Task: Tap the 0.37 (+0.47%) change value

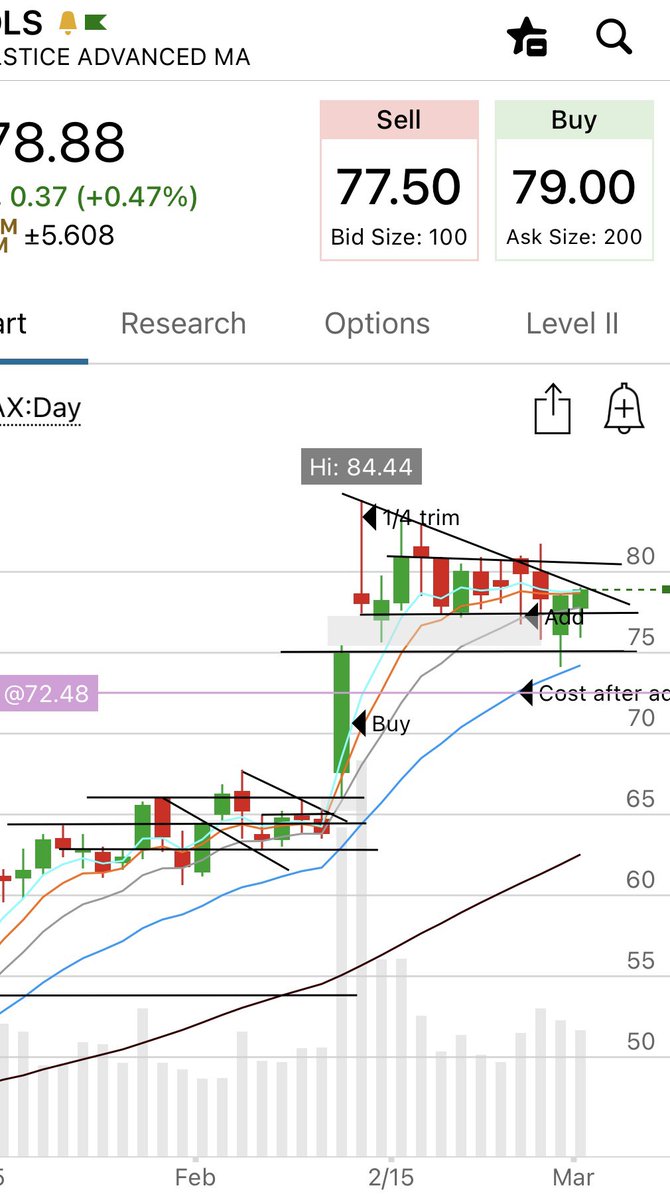Action: tap(104, 197)
